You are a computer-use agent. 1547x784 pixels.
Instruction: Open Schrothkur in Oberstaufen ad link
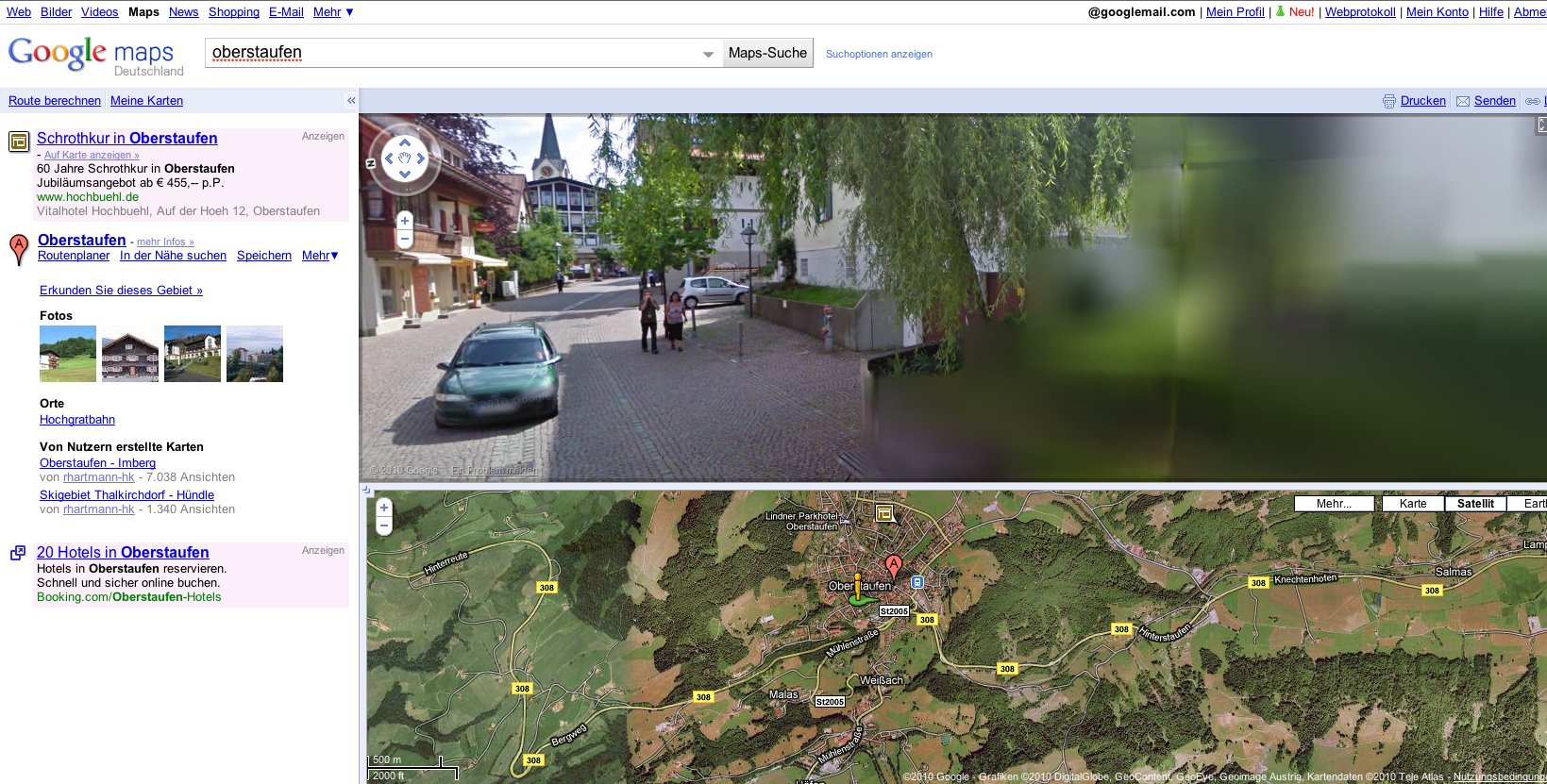127,138
